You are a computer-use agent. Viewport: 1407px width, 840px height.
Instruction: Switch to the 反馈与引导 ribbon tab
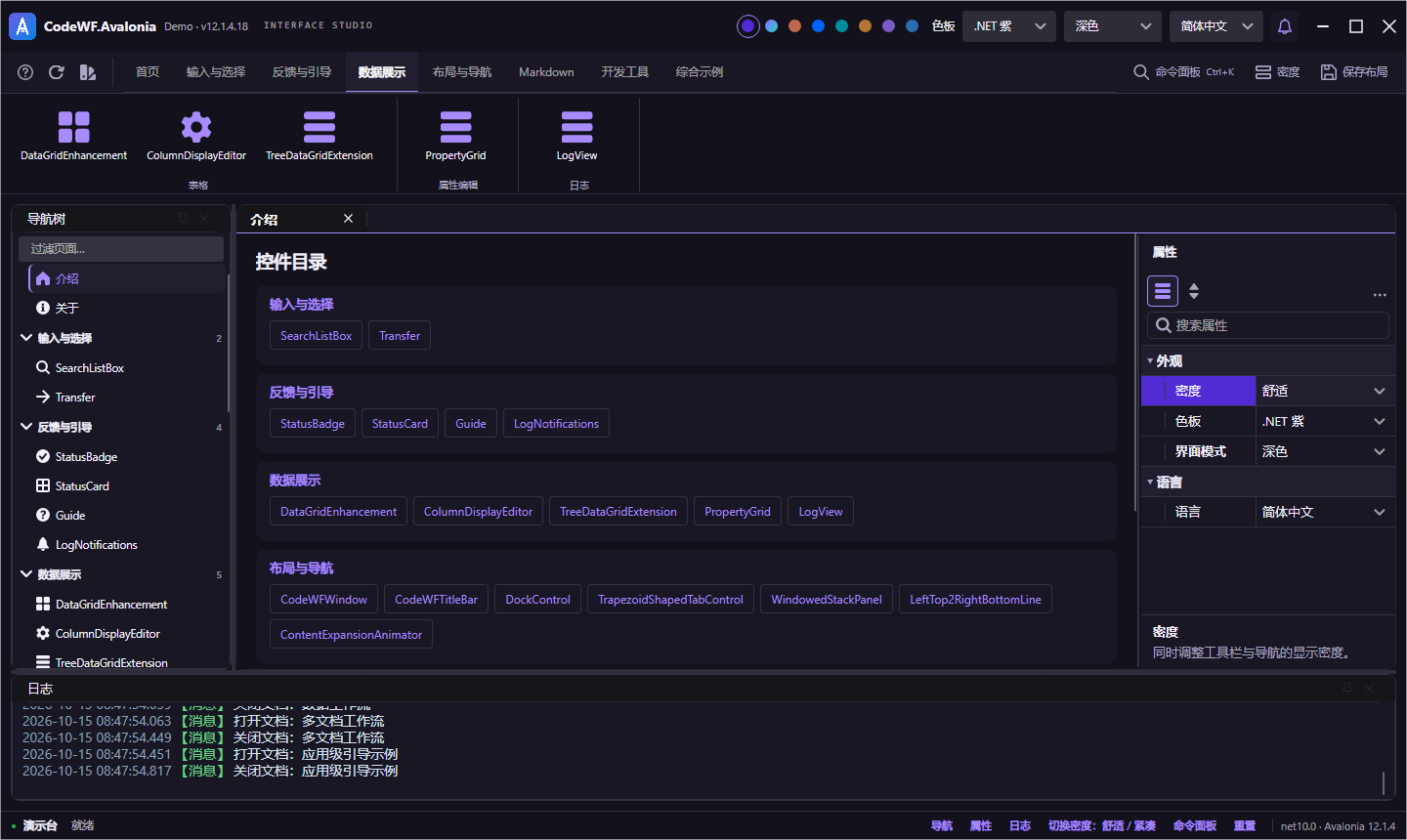(302, 72)
